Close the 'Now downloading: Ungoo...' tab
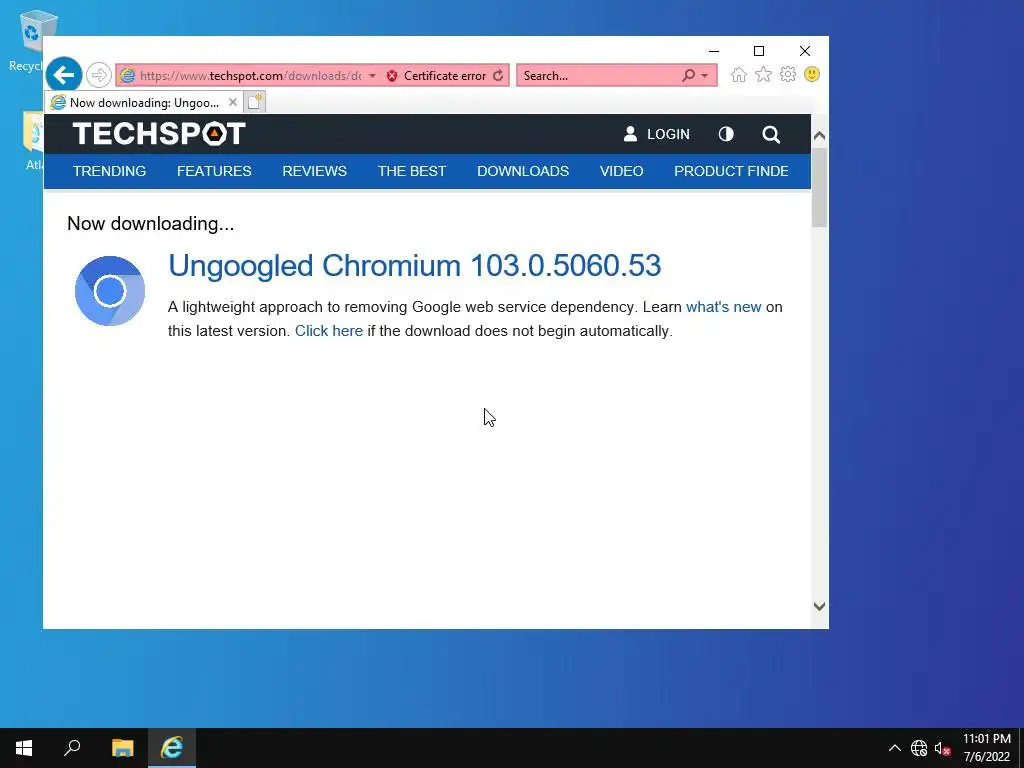This screenshot has height=768, width=1024. pos(232,102)
